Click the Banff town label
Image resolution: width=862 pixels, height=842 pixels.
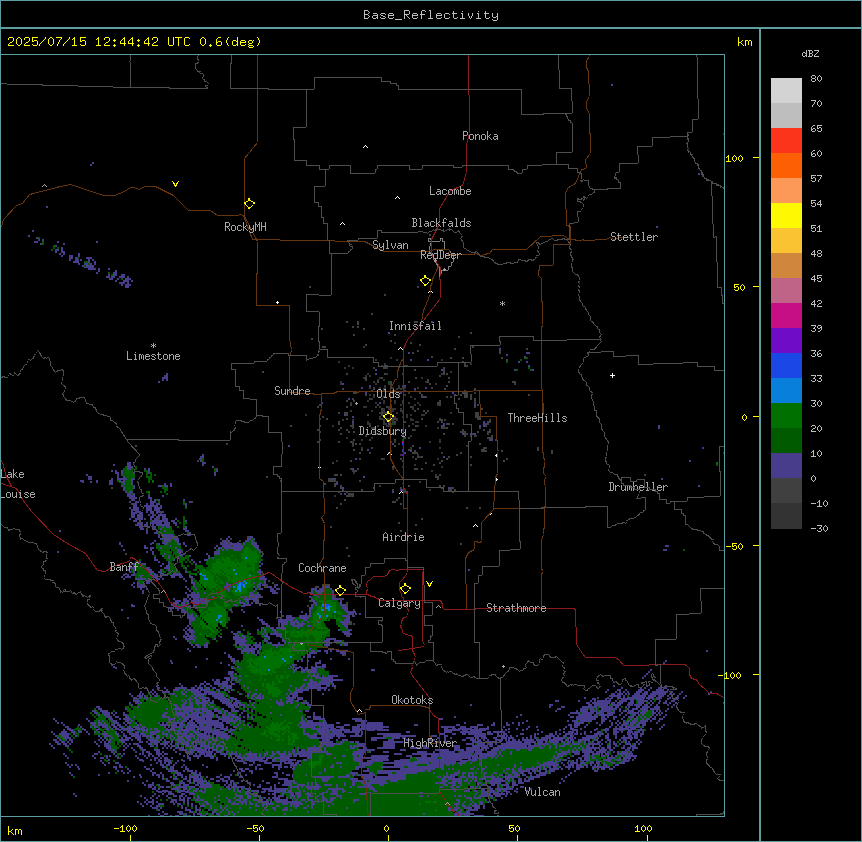[123, 567]
